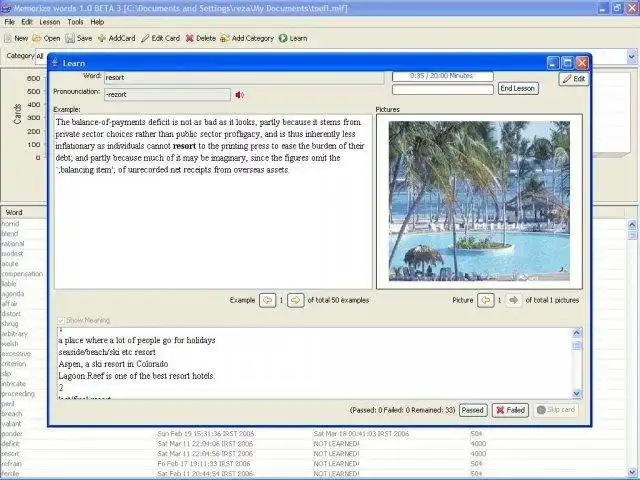Select the word 'excessive' in the list

(x=16, y=354)
